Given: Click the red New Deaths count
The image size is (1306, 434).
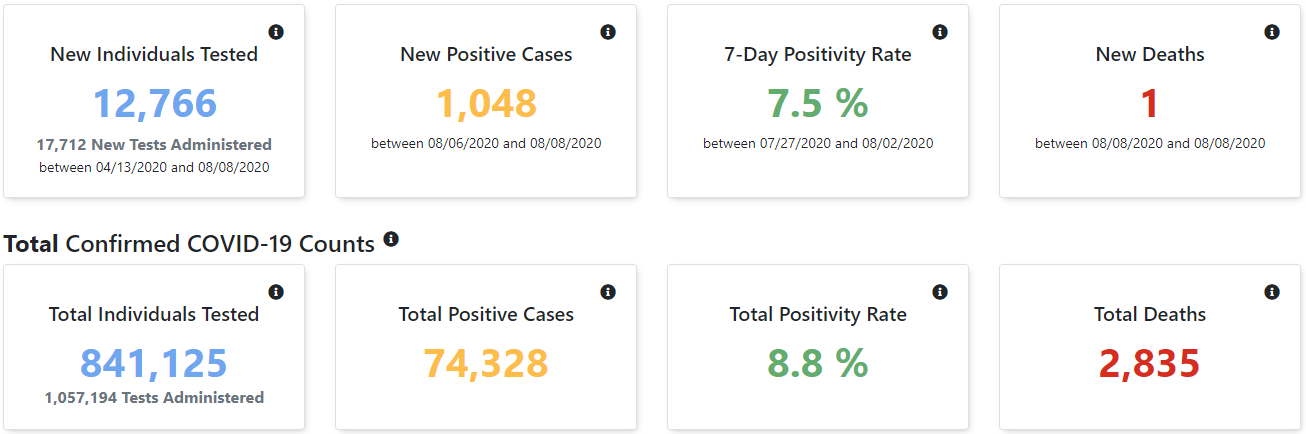Looking at the screenshot, I should [x=1149, y=104].
